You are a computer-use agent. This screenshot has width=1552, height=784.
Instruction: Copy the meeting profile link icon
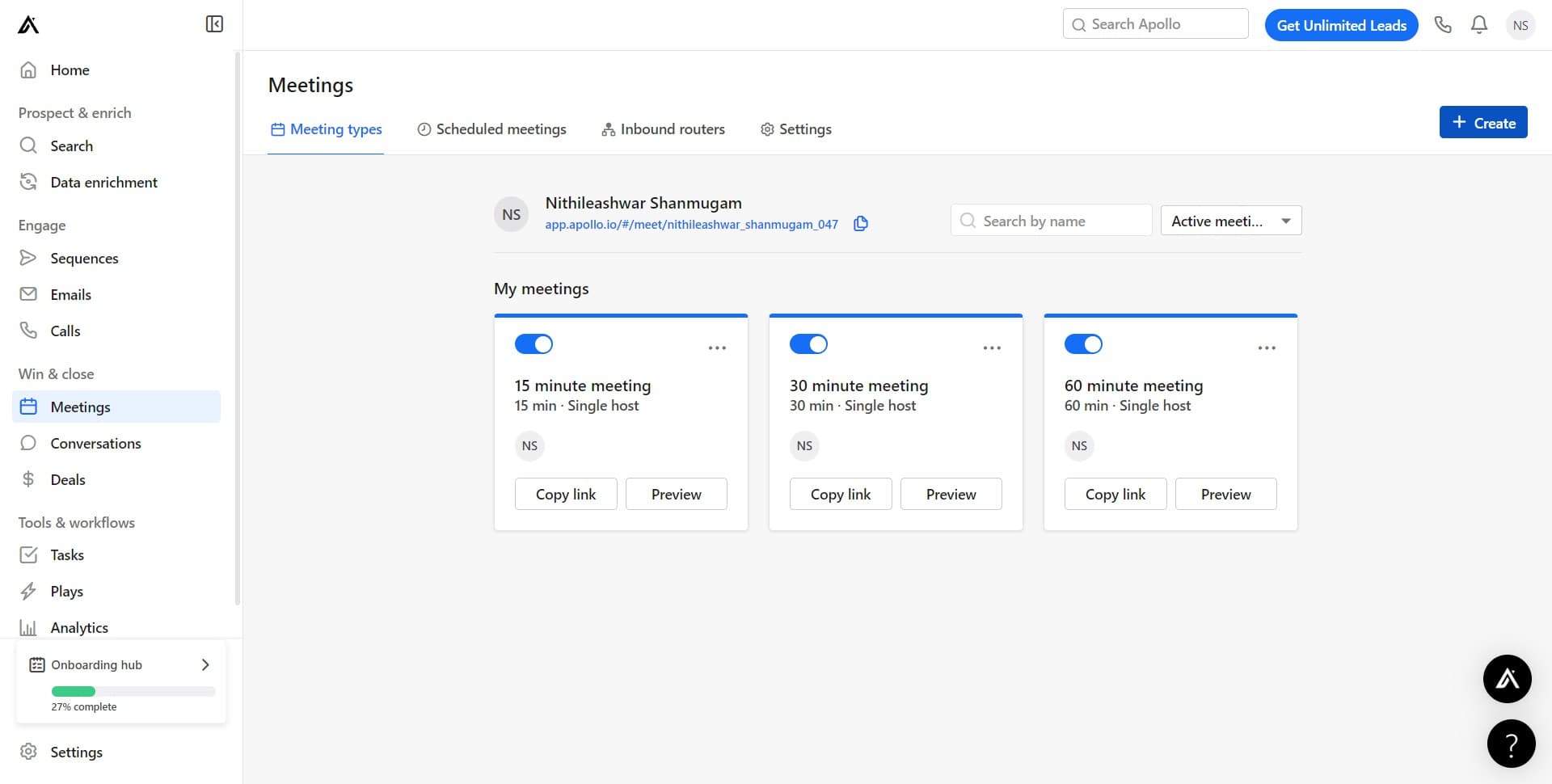coord(860,224)
